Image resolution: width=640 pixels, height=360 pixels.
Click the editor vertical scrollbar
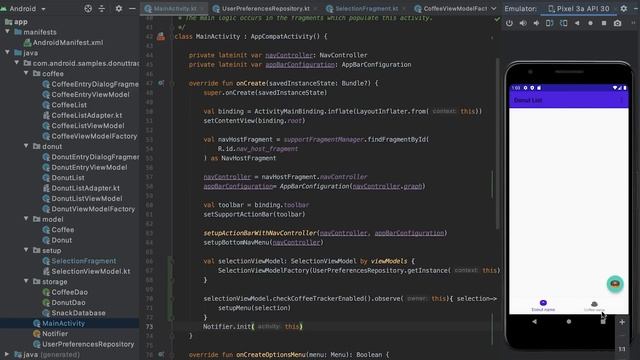pos(497,143)
